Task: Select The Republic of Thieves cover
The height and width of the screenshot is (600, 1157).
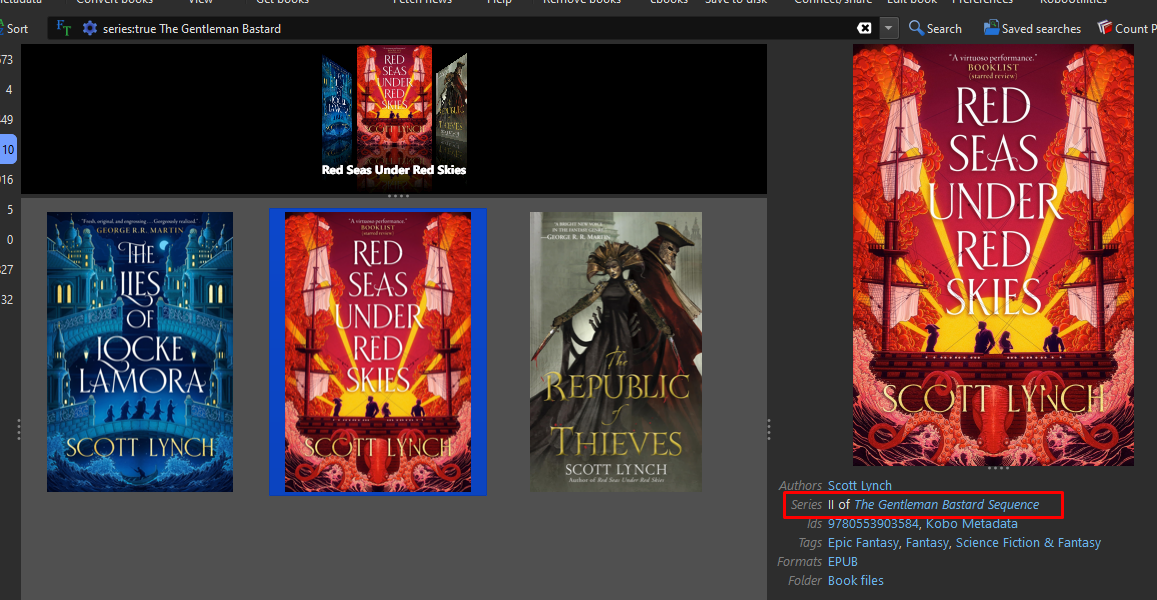Action: point(616,352)
